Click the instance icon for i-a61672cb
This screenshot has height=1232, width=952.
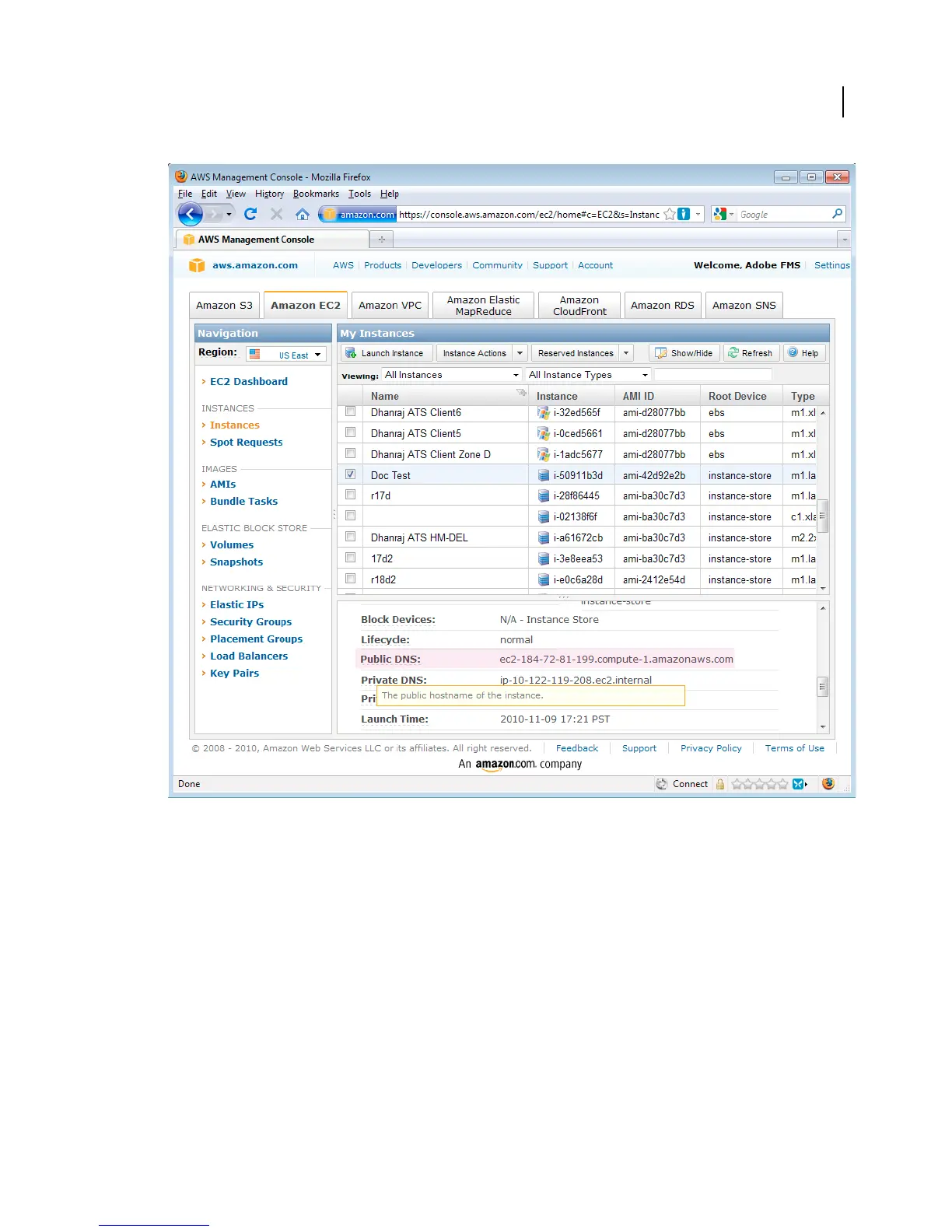[x=544, y=537]
